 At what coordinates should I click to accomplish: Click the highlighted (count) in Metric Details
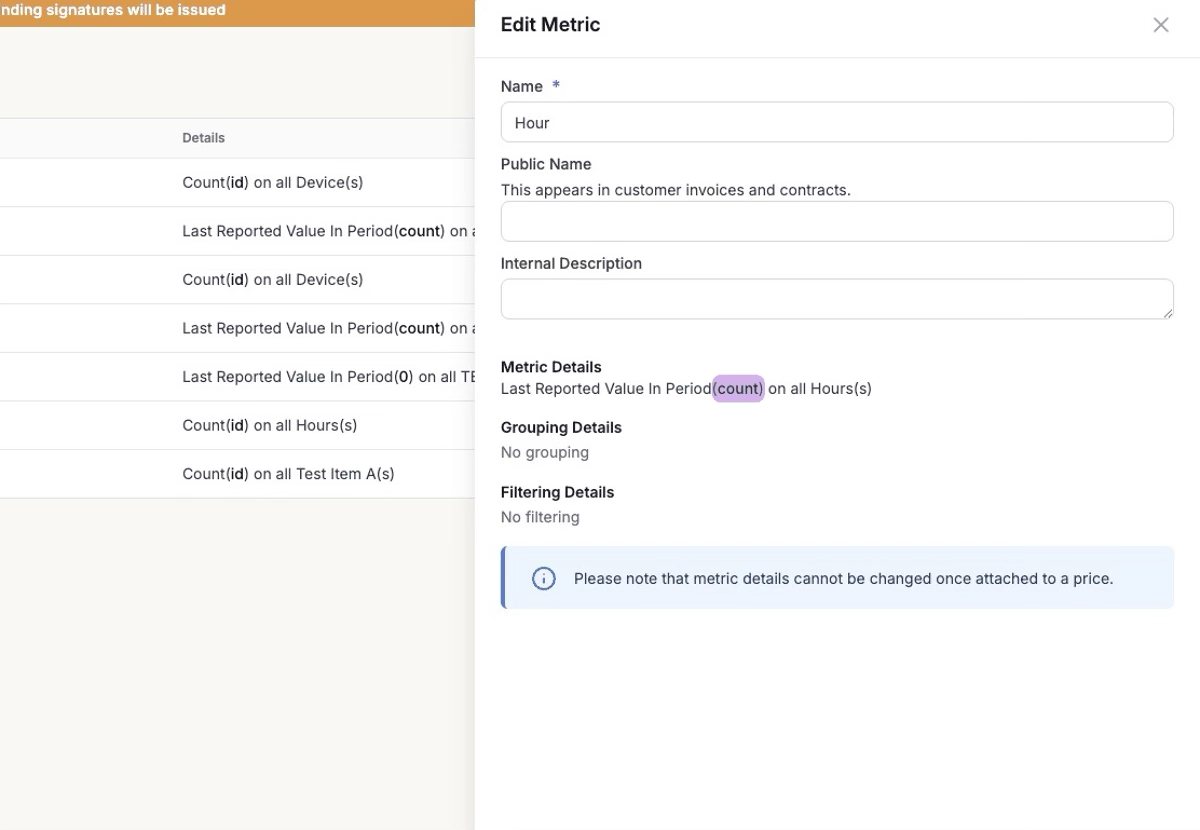[738, 389]
